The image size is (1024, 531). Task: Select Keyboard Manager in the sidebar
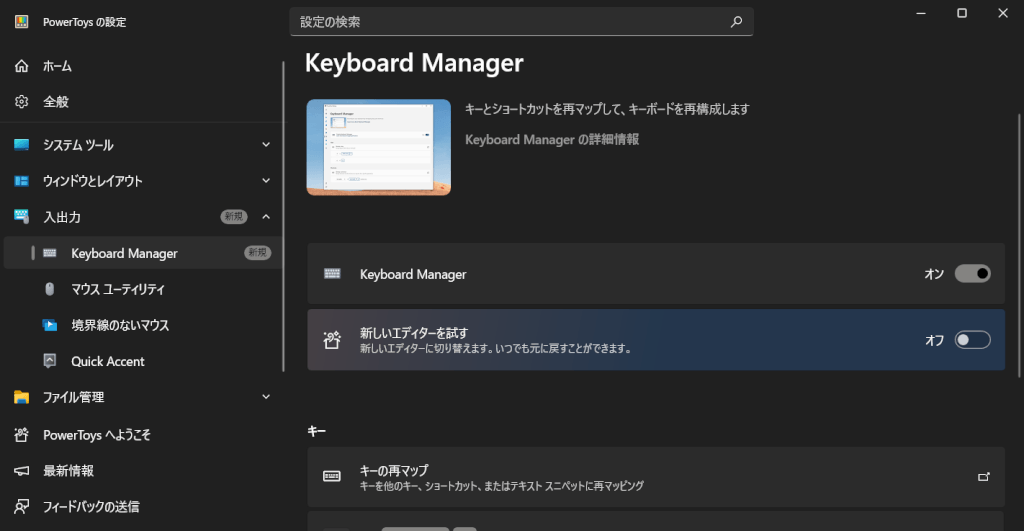124,254
